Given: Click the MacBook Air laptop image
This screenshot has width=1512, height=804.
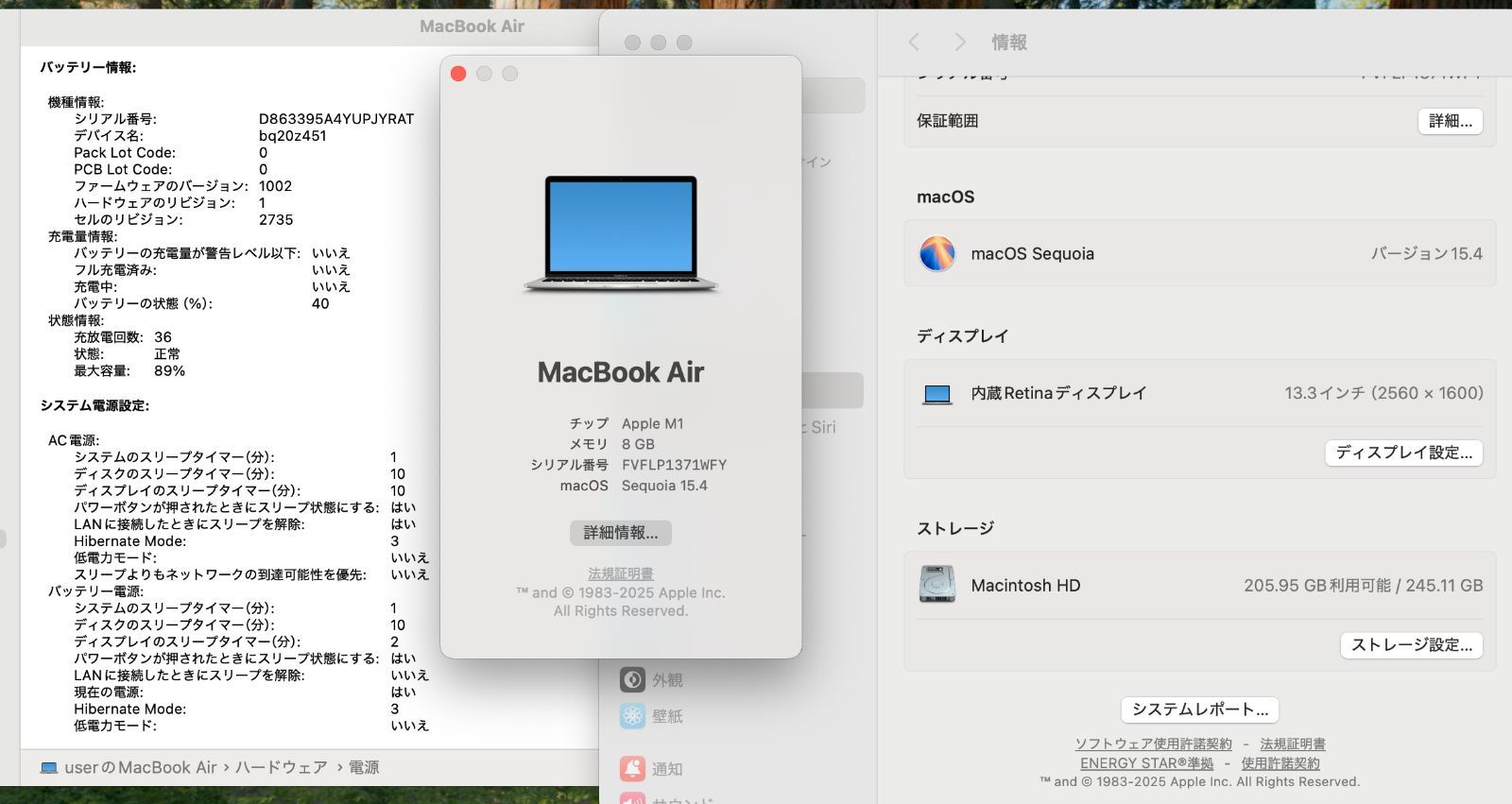Looking at the screenshot, I should pos(621,234).
